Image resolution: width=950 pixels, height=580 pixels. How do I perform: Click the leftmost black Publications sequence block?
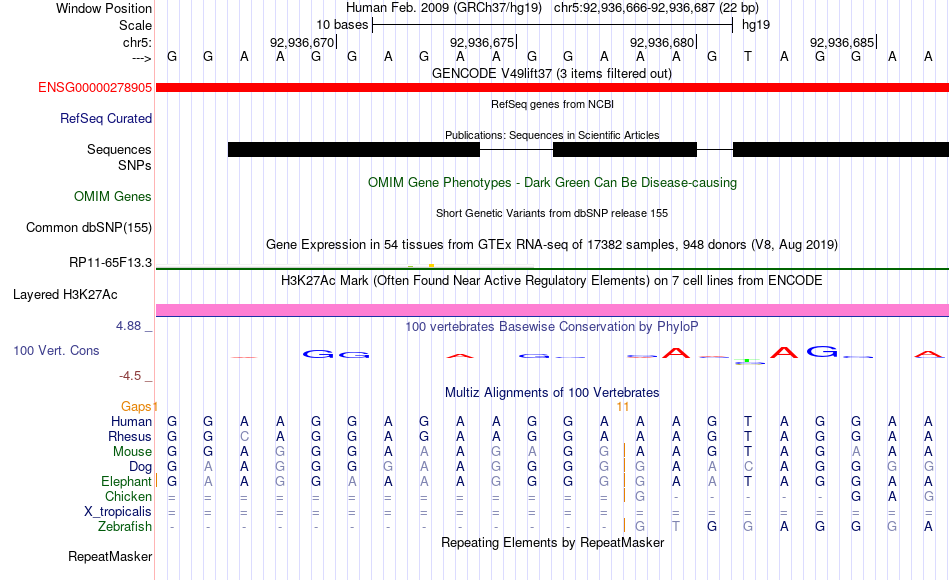(x=354, y=150)
